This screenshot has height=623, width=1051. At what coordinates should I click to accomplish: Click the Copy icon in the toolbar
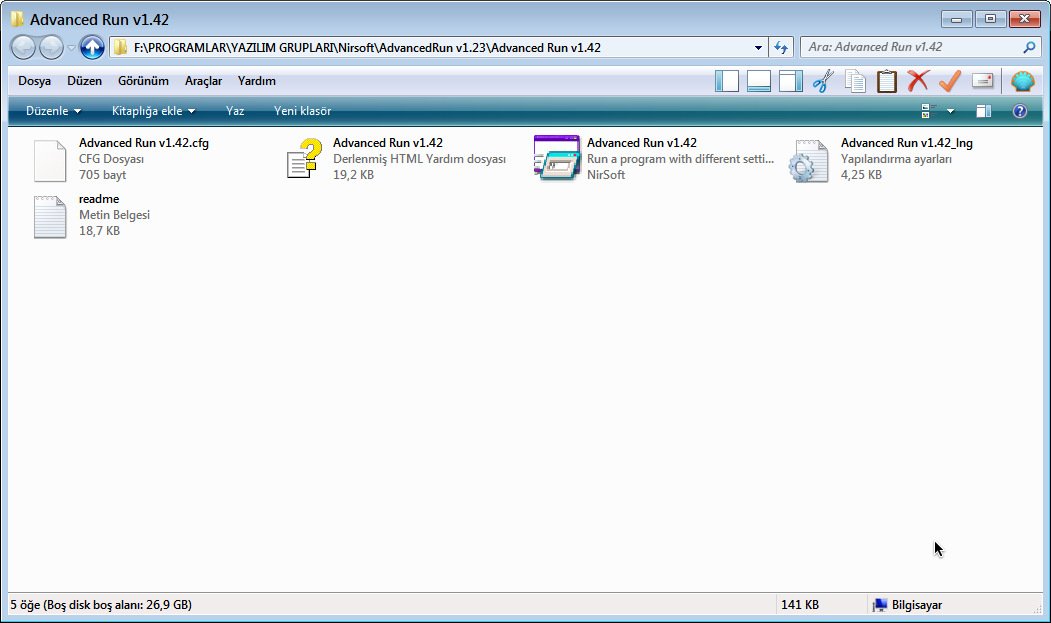pos(855,81)
